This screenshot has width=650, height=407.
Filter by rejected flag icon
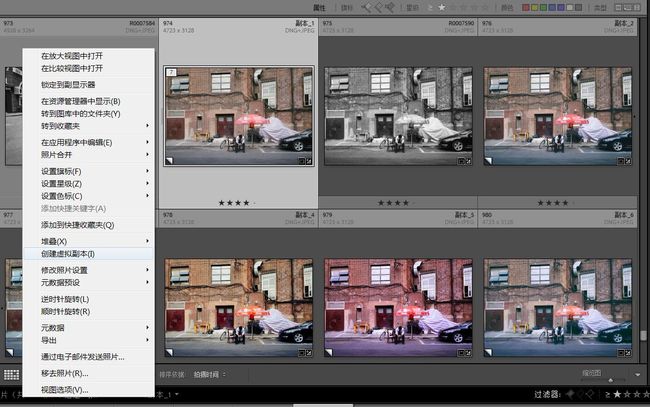coord(390,7)
